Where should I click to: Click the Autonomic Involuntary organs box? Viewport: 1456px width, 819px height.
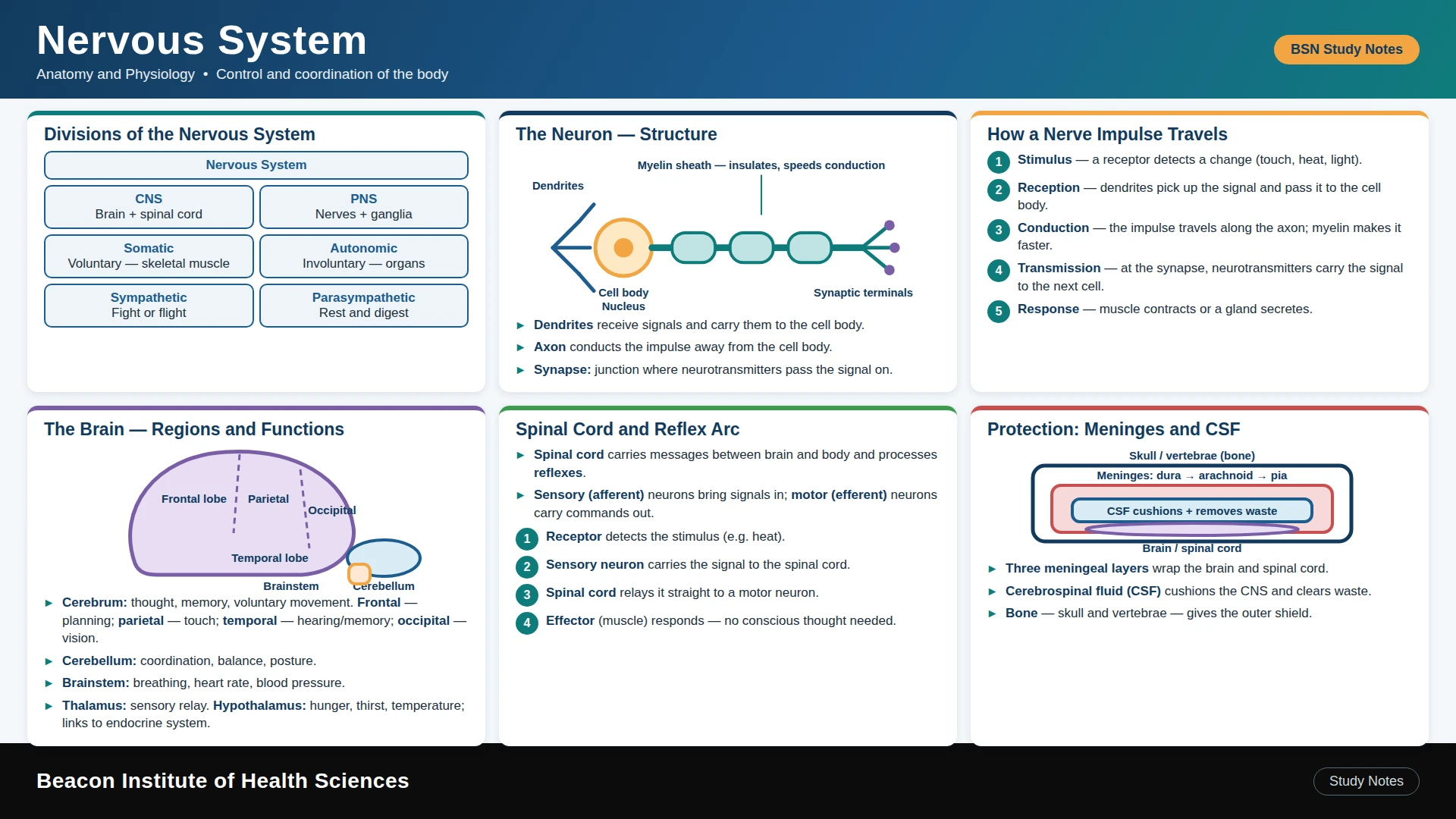point(364,256)
